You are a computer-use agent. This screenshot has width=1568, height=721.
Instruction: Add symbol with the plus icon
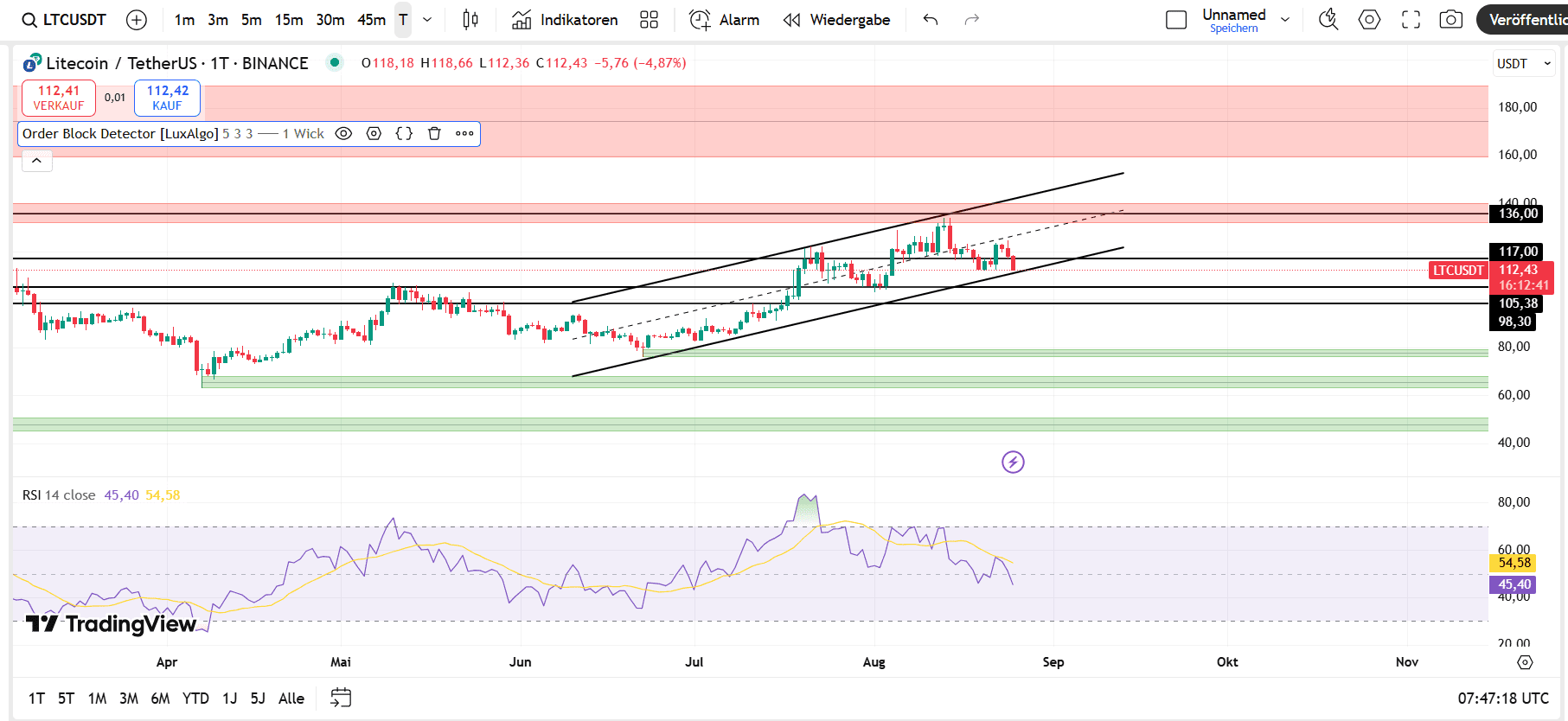click(137, 20)
